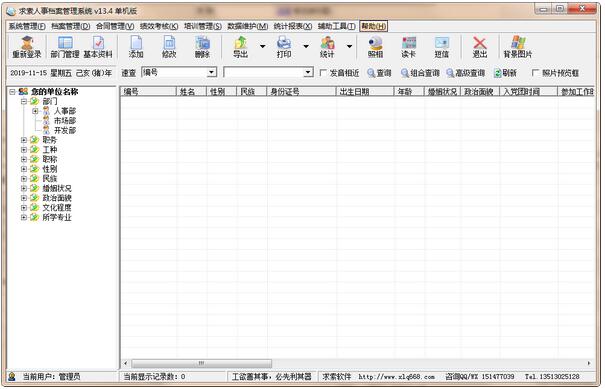
Task: Expand the 文化程度 tree node
Action: 24,208
